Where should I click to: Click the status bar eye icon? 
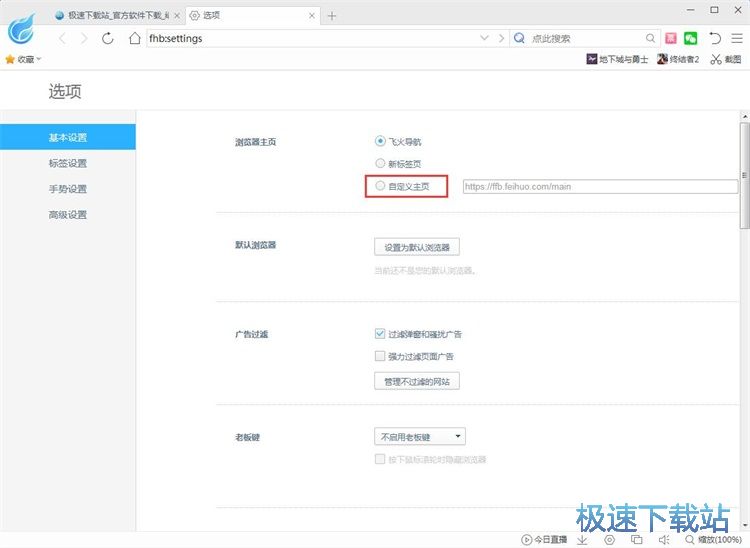[x=609, y=539]
